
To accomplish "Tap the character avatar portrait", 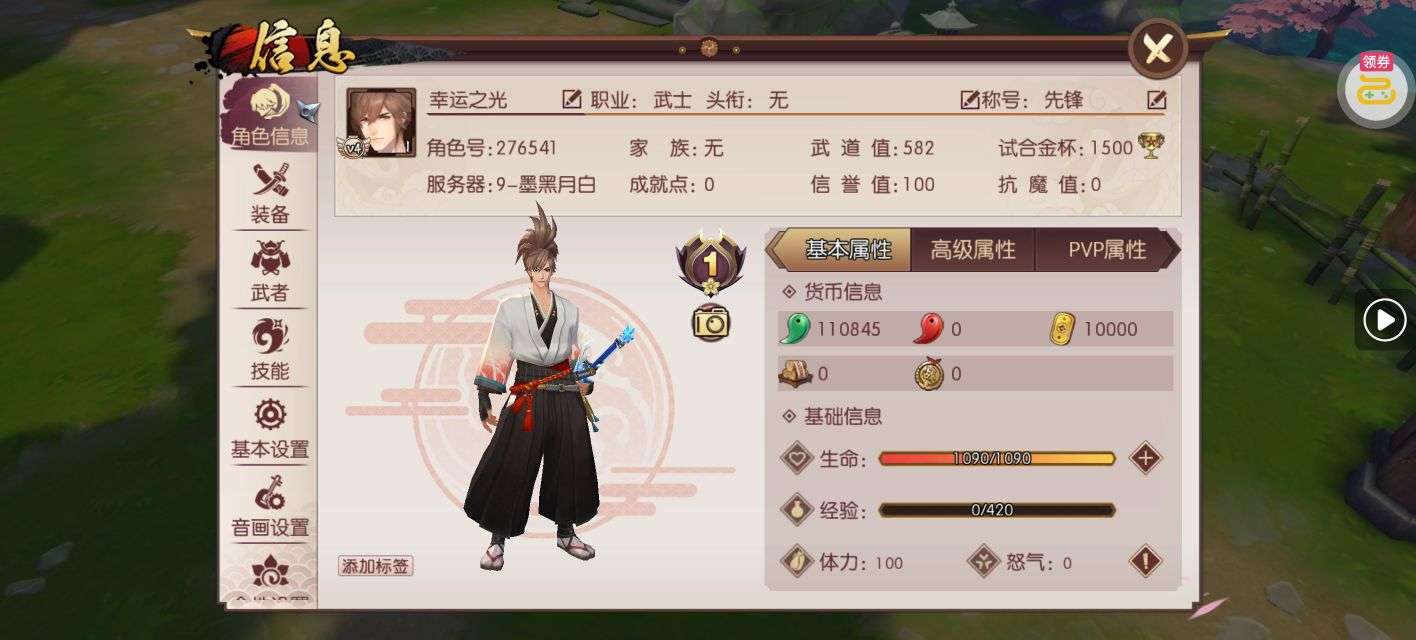I will click(x=381, y=123).
